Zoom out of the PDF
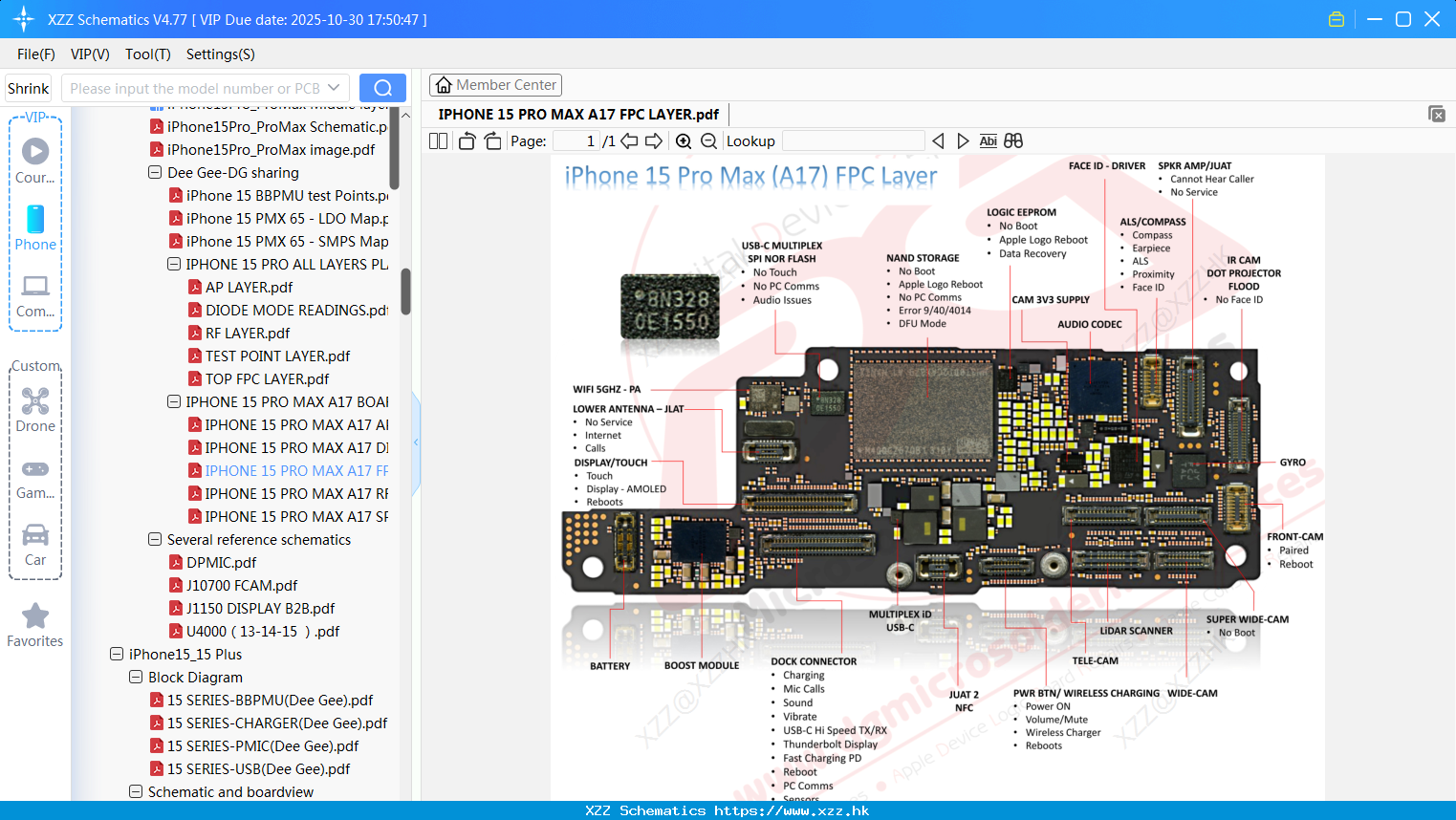1456x820 pixels. pos(708,141)
